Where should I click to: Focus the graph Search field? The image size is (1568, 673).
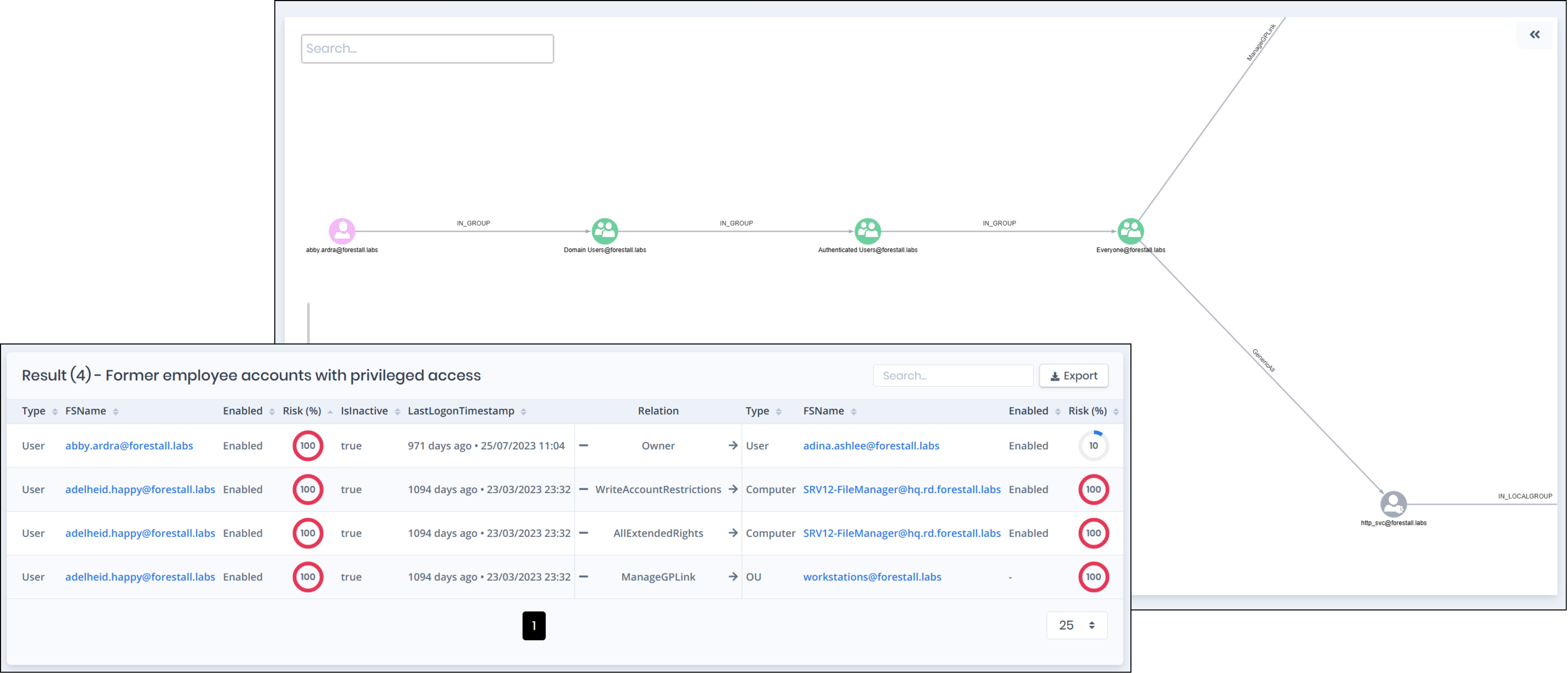coord(427,49)
